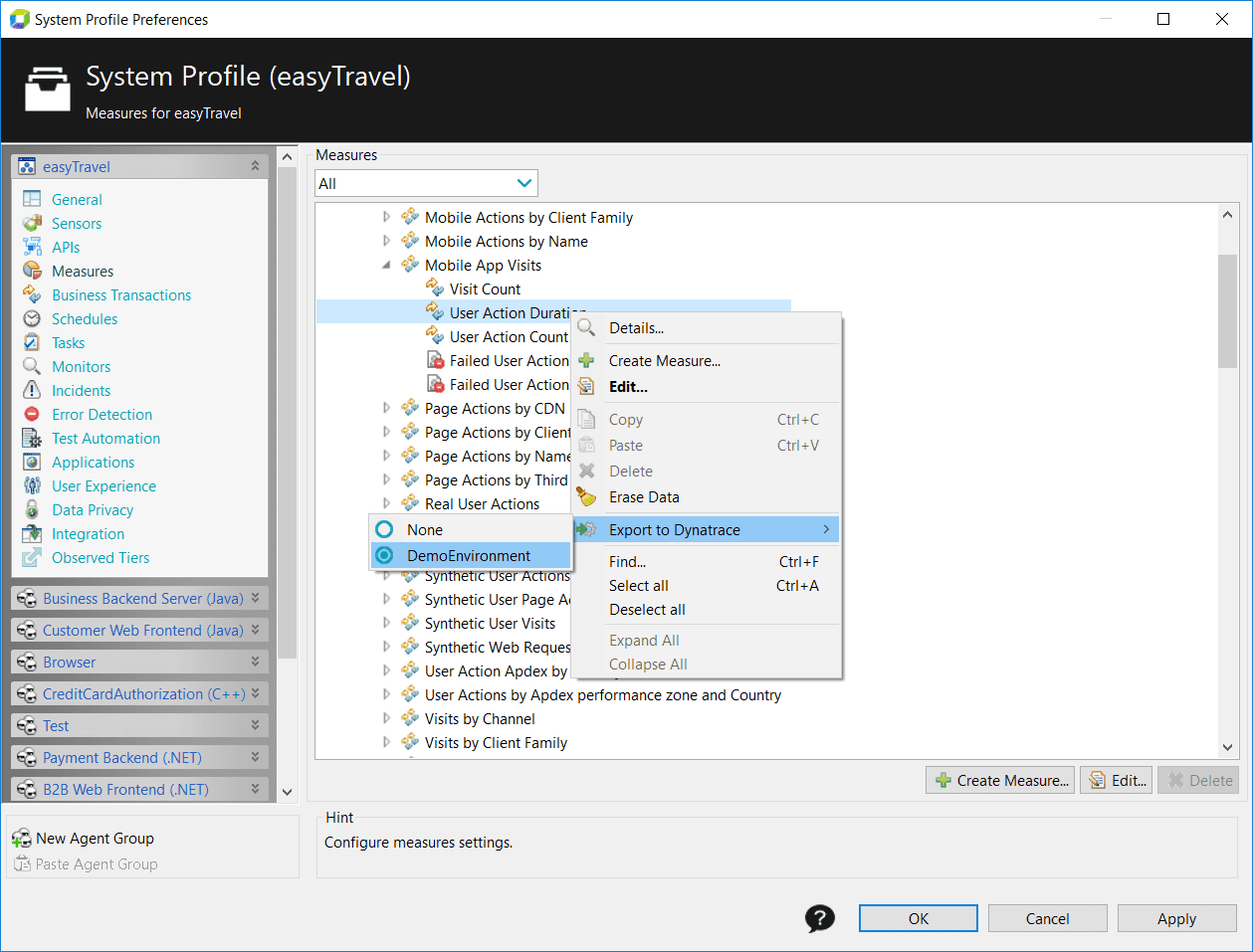Click the Browser agent group icon
The height and width of the screenshot is (952, 1253).
click(x=27, y=663)
